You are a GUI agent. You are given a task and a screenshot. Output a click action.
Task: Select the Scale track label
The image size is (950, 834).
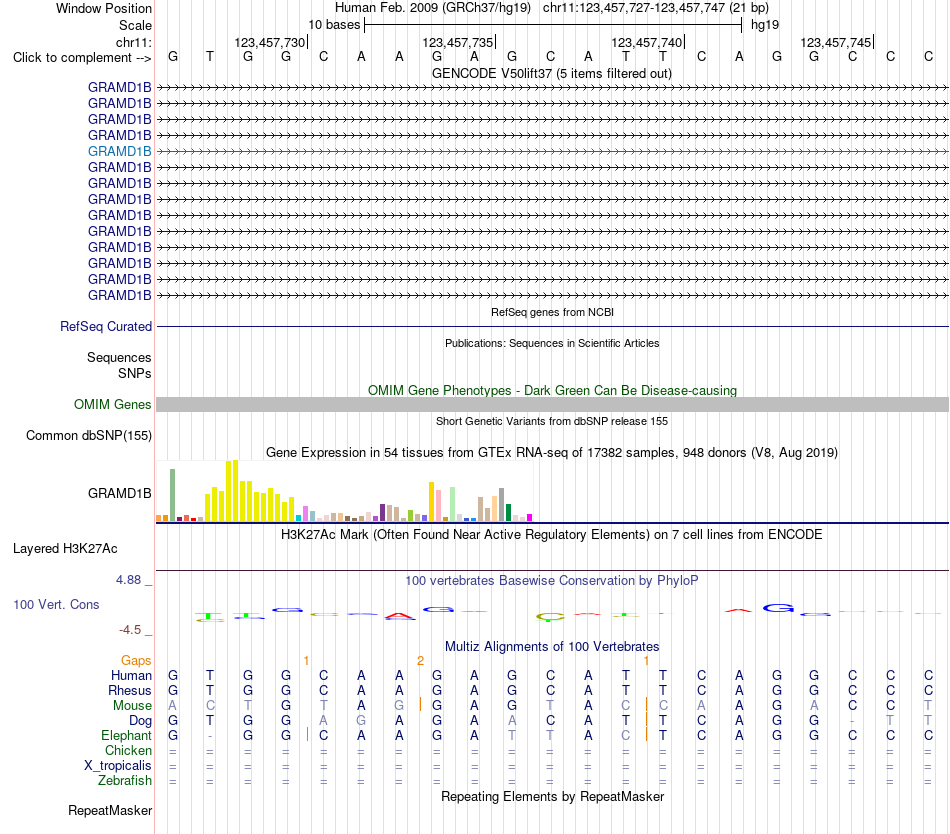[135, 25]
